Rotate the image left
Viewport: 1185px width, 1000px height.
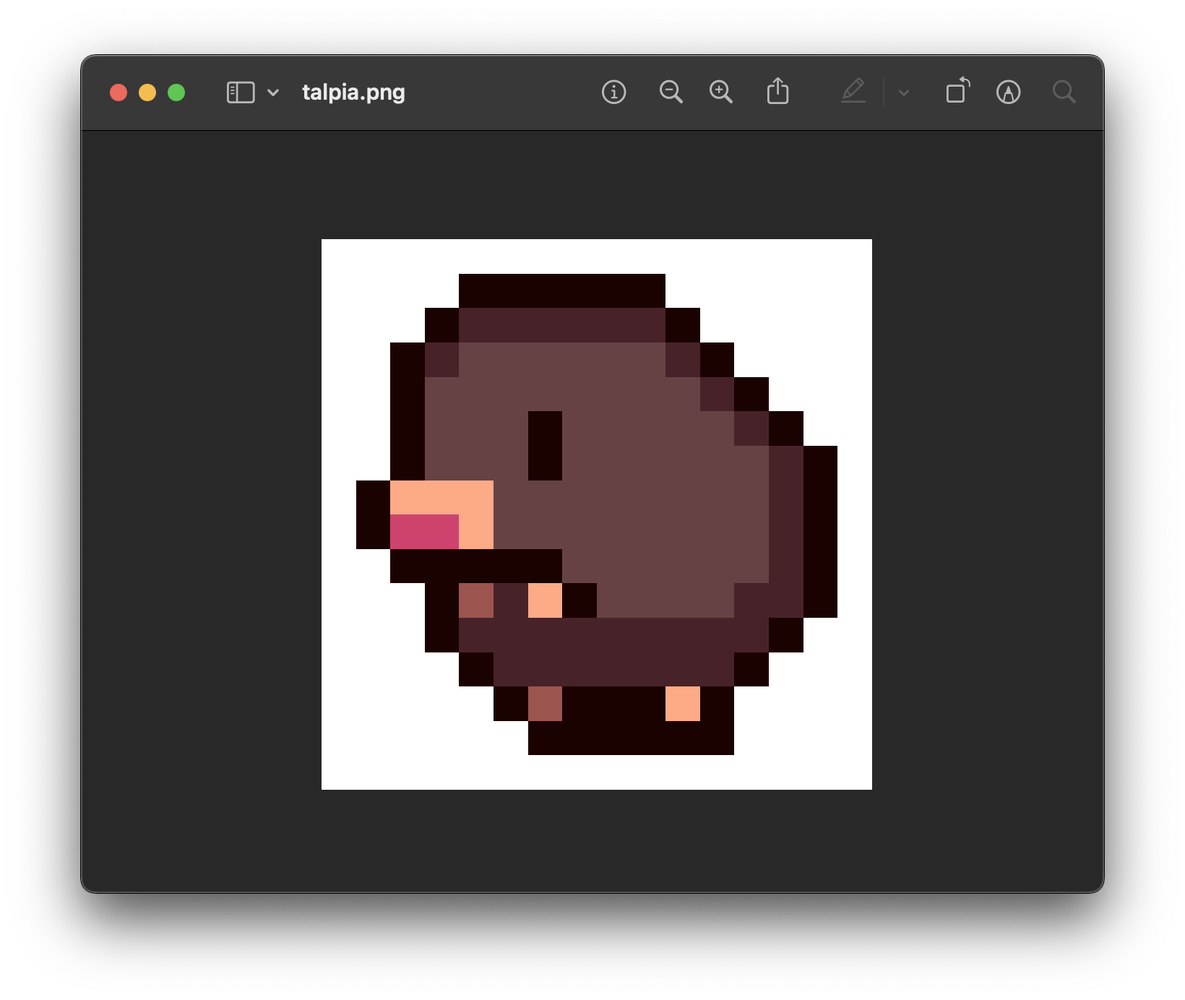tap(958, 91)
